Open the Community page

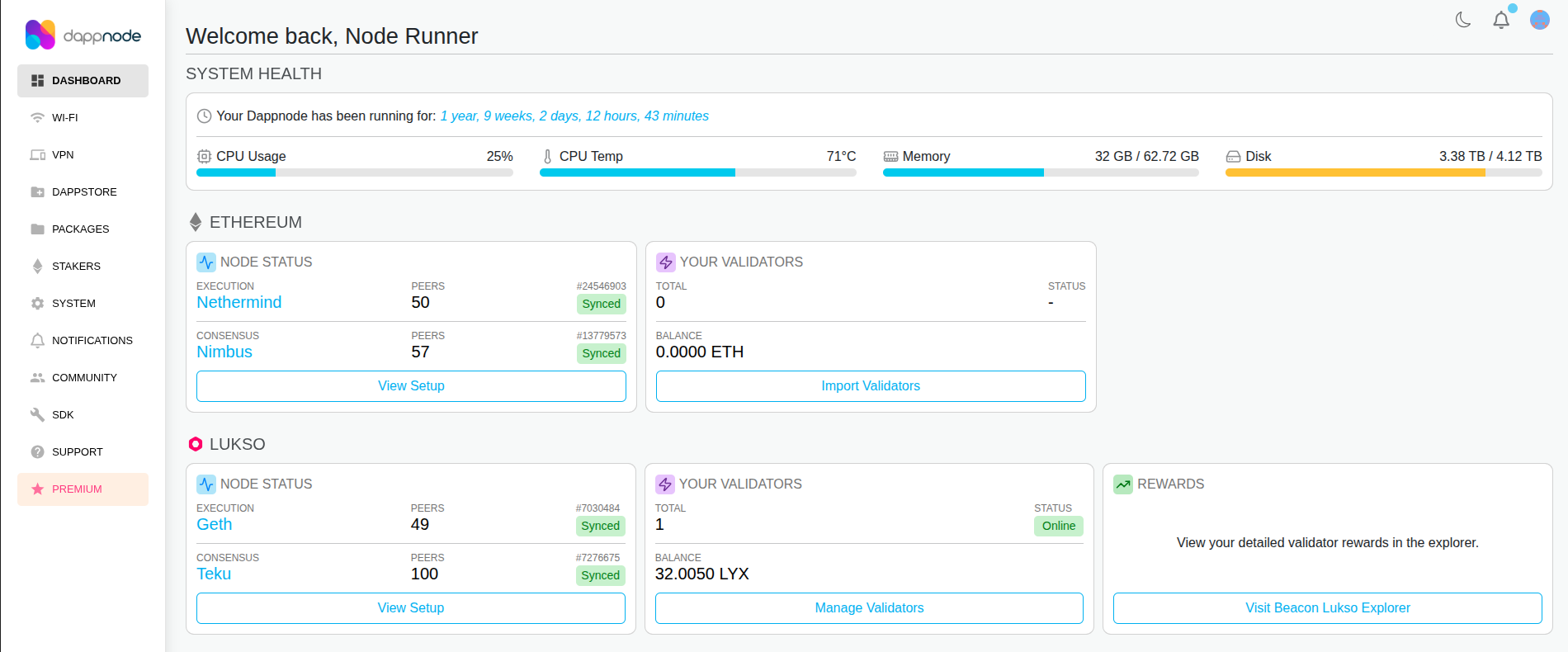[83, 378]
